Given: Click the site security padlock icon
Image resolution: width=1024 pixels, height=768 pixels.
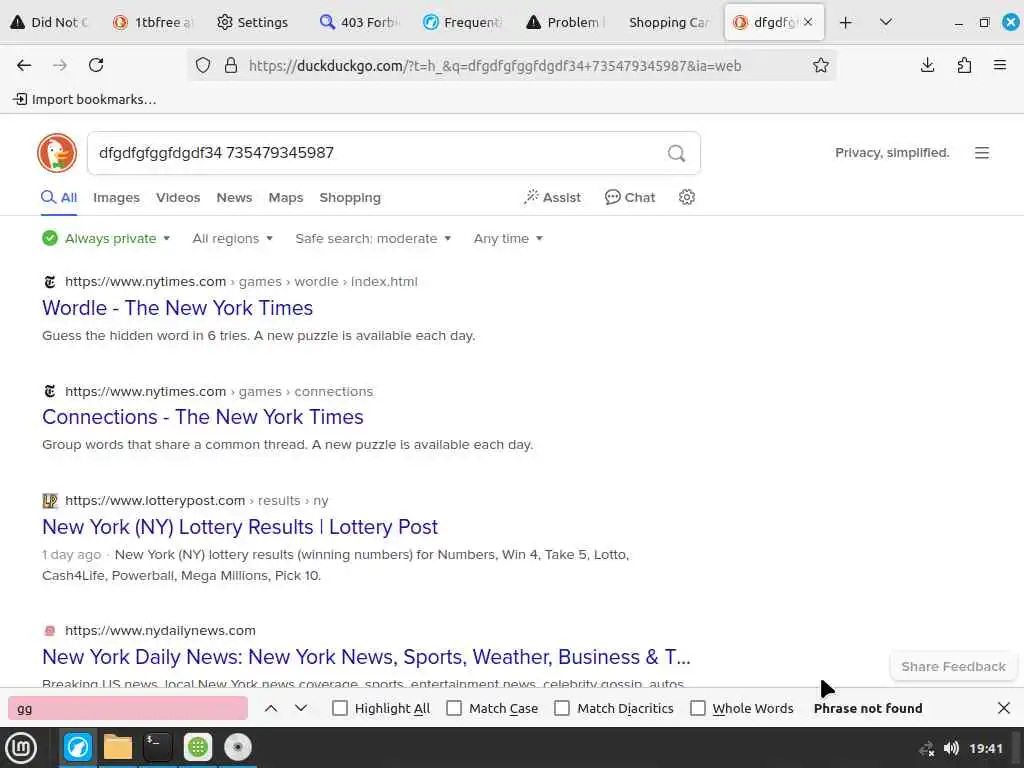Looking at the screenshot, I should pyautogui.click(x=231, y=65).
